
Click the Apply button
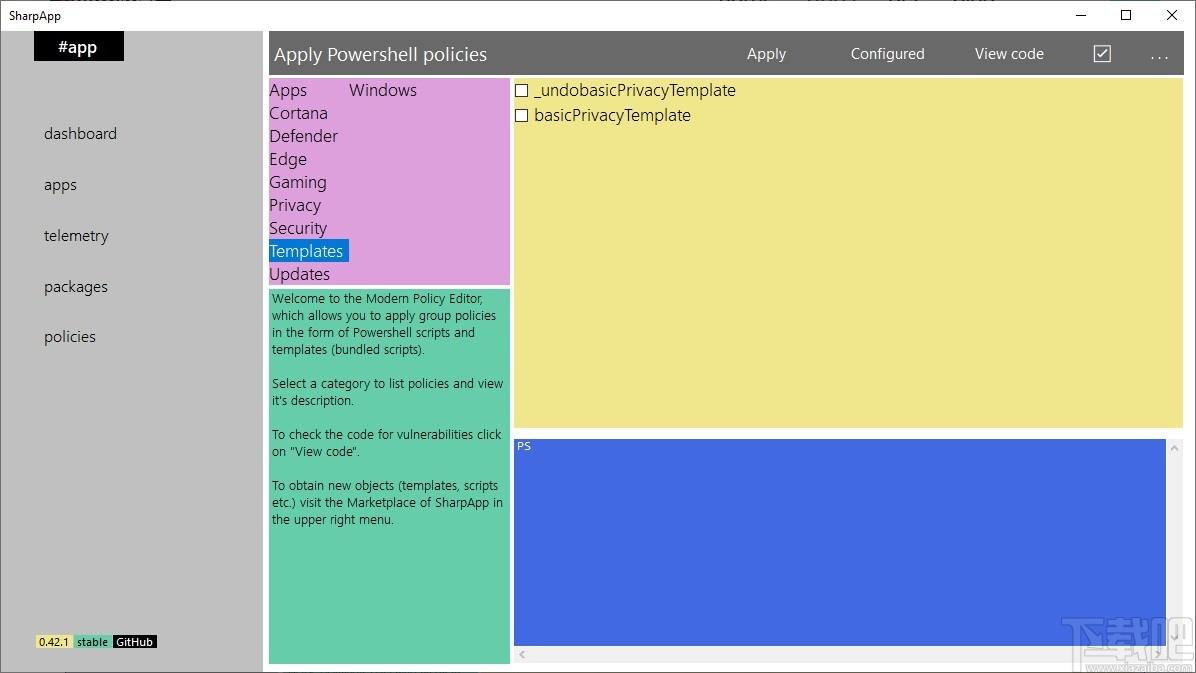766,53
